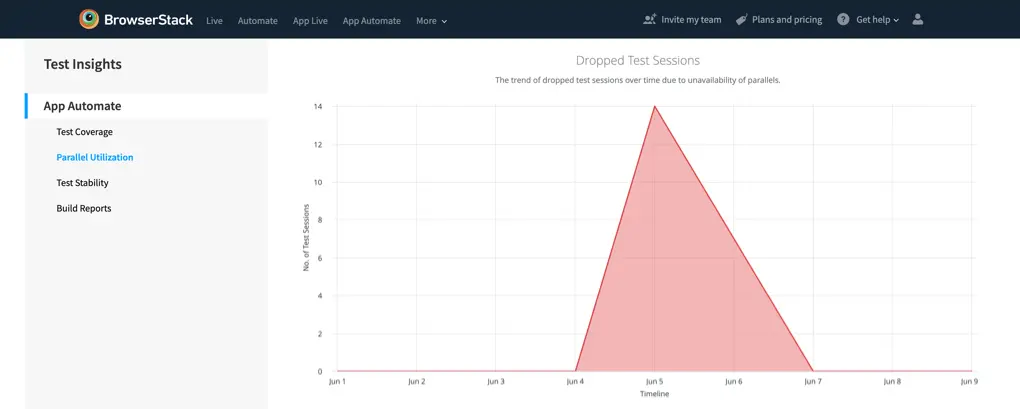The height and width of the screenshot is (409, 1020).
Task: Click the Get help question mark icon
Action: [843, 19]
